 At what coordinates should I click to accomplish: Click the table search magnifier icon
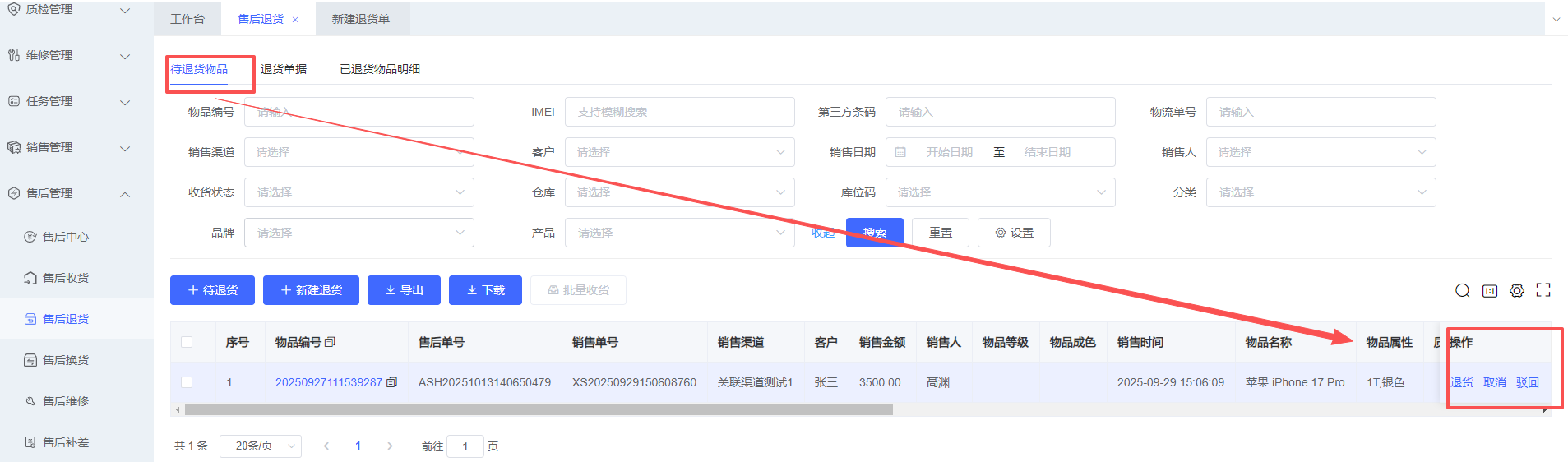(x=1462, y=290)
